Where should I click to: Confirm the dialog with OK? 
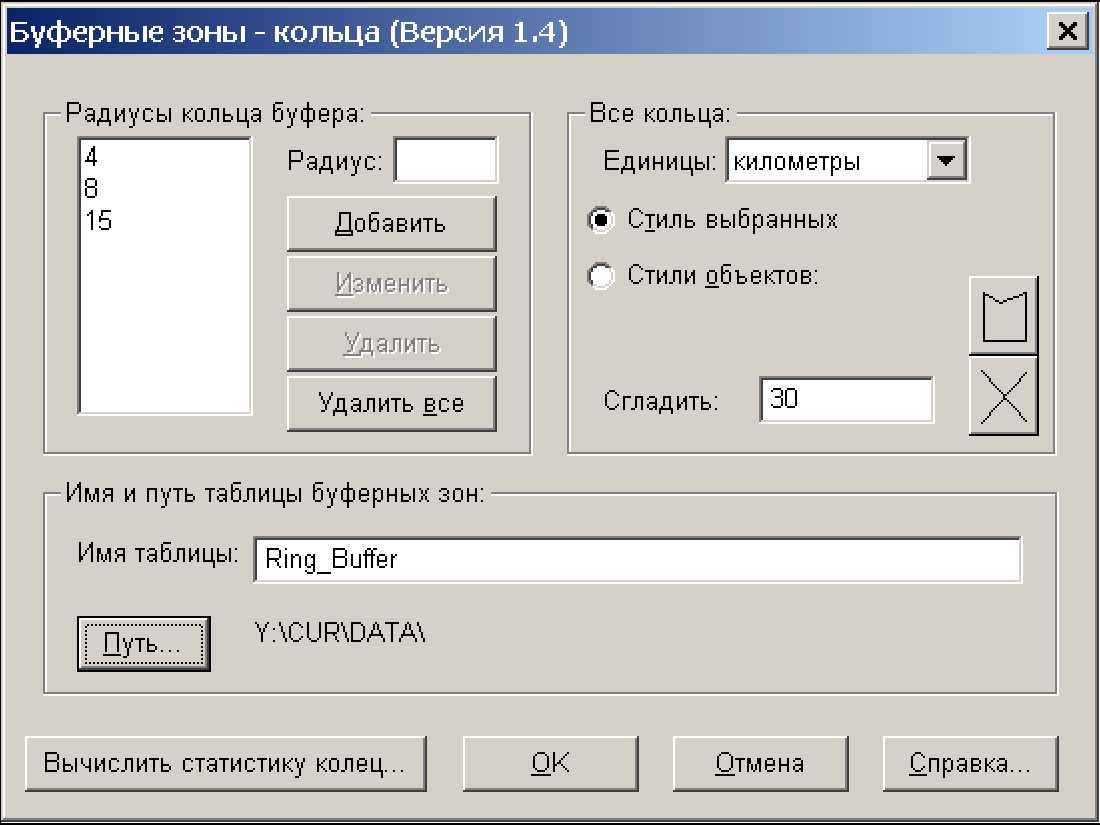click(550, 764)
